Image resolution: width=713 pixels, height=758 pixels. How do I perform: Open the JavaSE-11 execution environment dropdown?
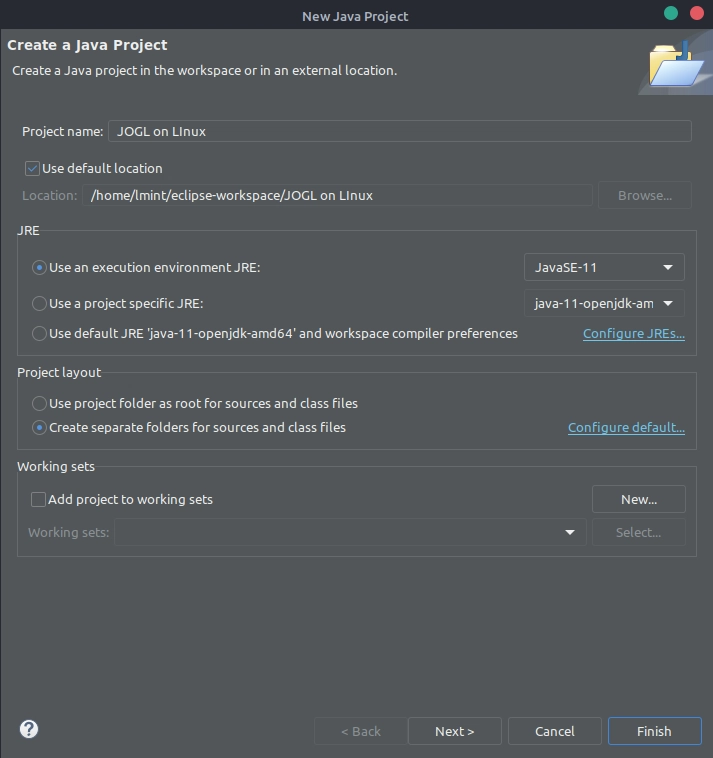[604, 267]
